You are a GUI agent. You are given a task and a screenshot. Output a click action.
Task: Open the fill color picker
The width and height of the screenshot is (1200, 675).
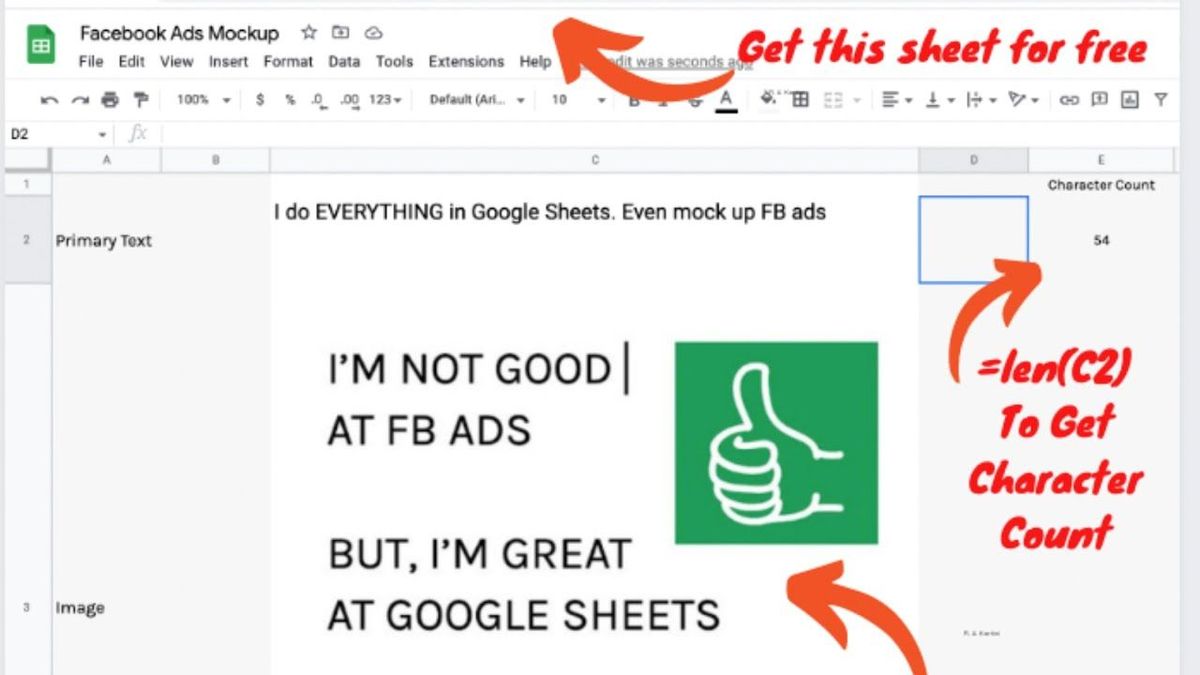(x=766, y=100)
